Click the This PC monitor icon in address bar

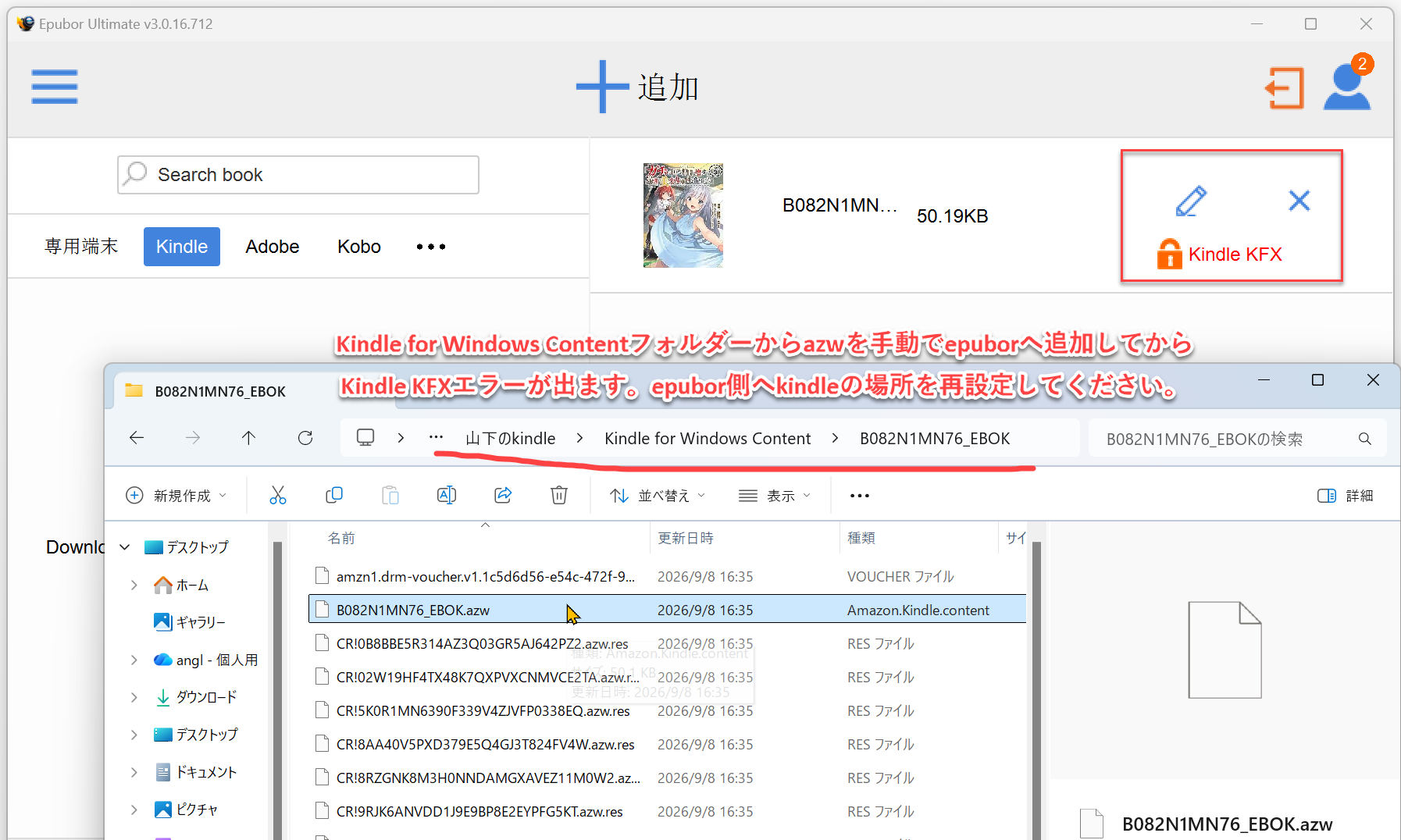(365, 438)
